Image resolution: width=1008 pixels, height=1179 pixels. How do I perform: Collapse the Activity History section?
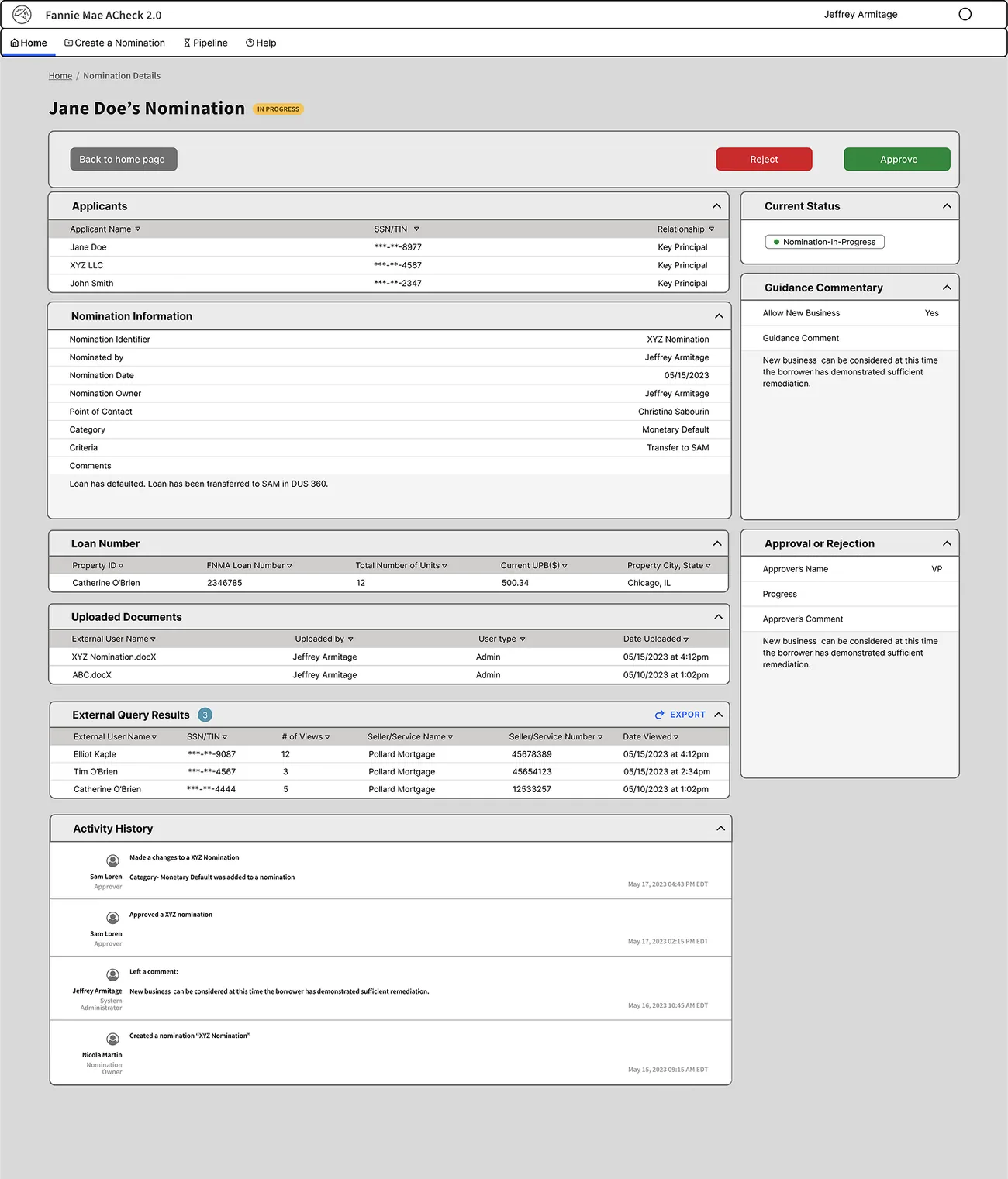[x=720, y=829]
